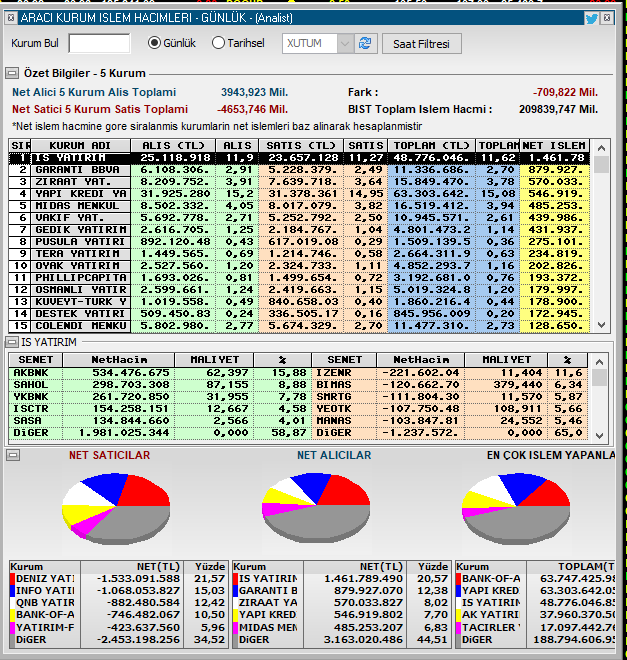Click the YEOTK sold stock row

[450, 409]
